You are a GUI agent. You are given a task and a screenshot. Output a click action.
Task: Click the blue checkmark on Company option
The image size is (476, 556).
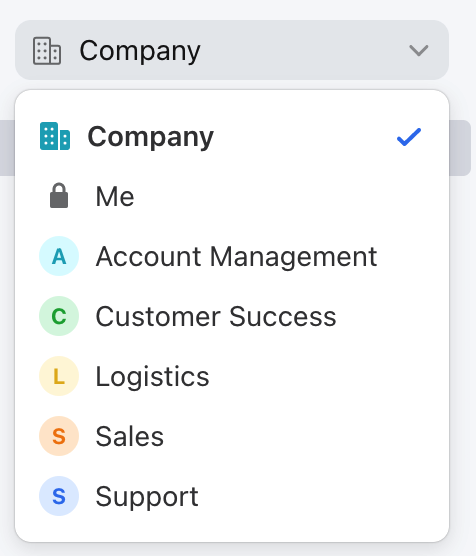point(409,137)
